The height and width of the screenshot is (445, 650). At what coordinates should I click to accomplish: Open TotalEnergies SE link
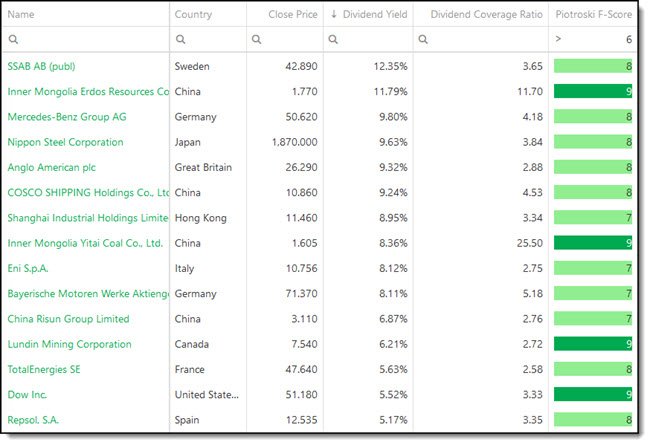44,370
